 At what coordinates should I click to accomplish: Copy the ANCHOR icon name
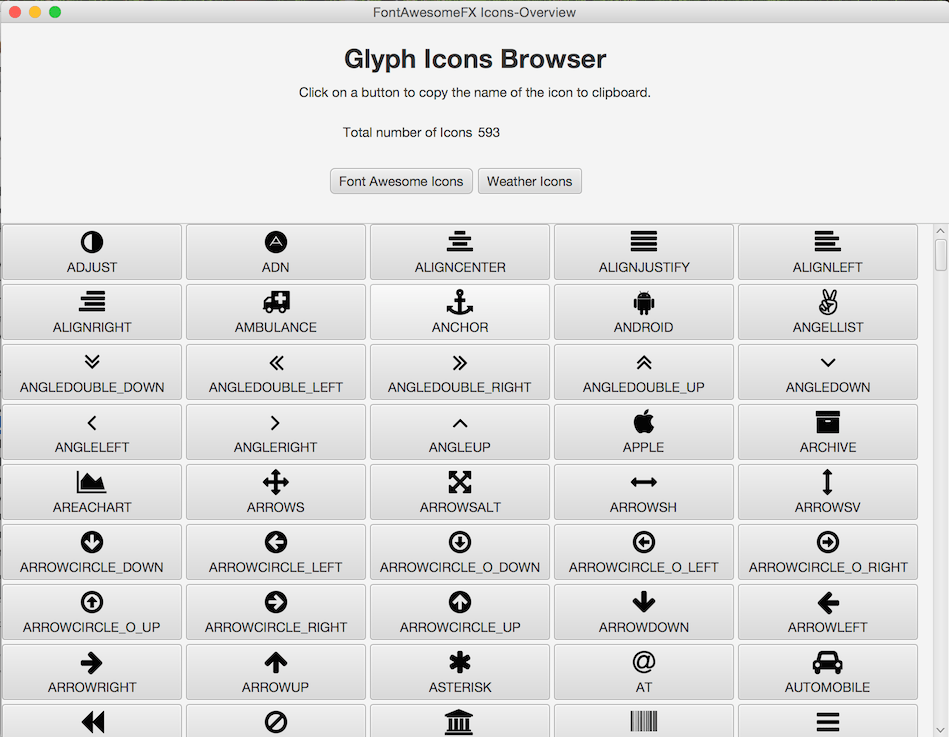coord(460,312)
